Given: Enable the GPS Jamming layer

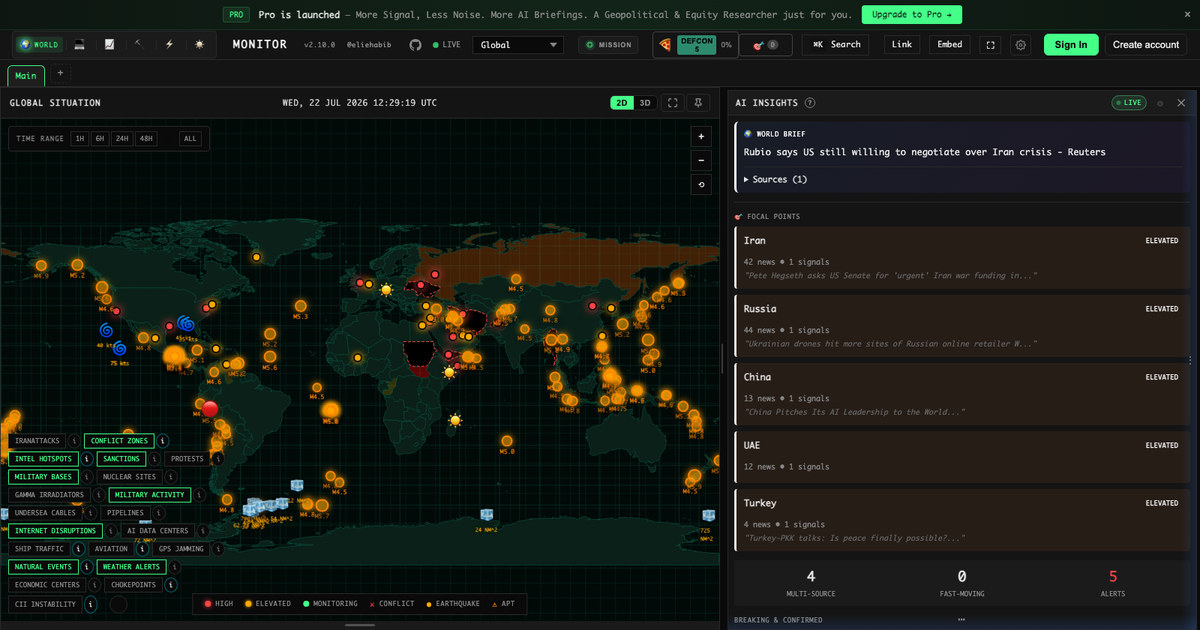Looking at the screenshot, I should (181, 549).
